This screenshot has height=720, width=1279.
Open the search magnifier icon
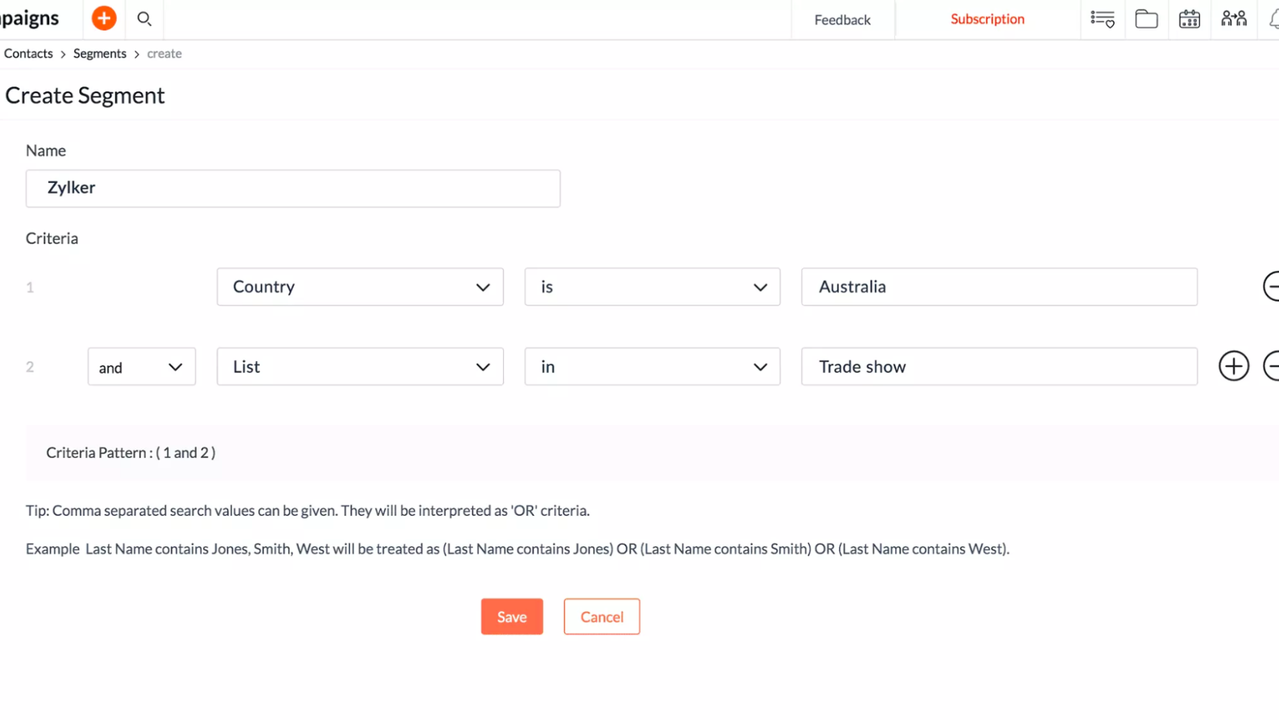144,19
